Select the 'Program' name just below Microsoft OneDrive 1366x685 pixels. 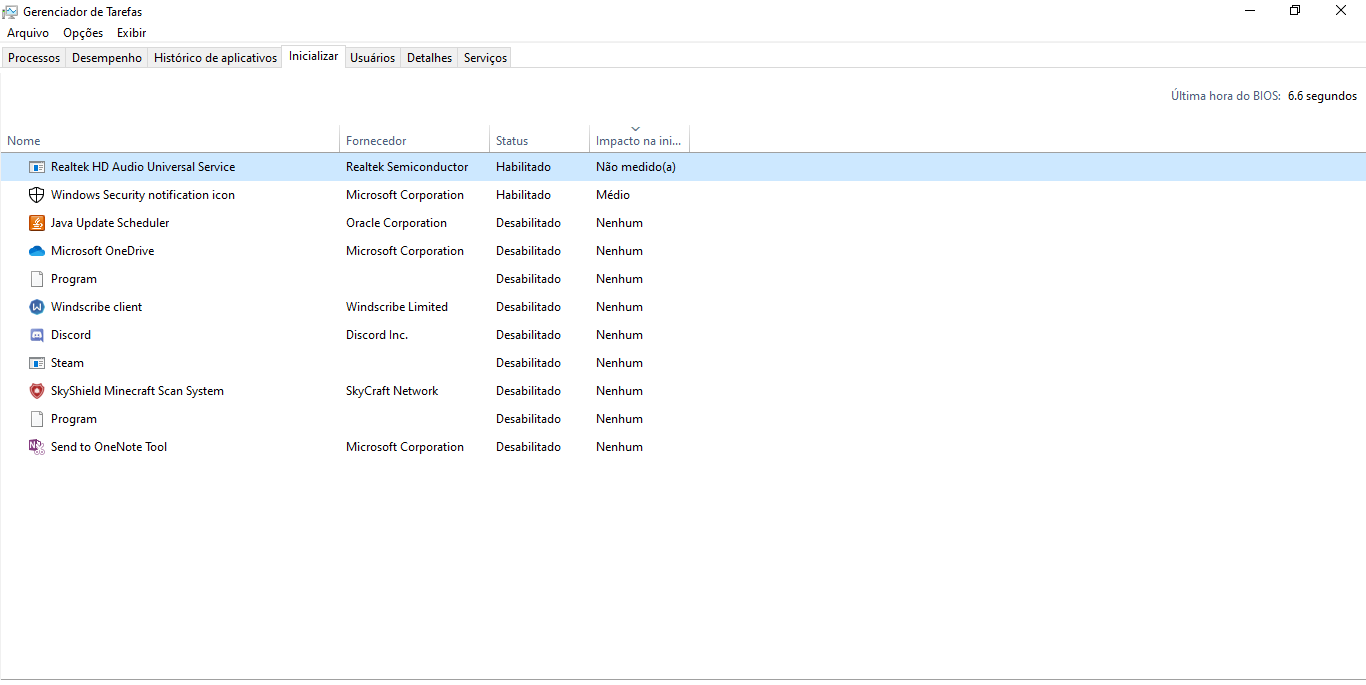coord(74,279)
